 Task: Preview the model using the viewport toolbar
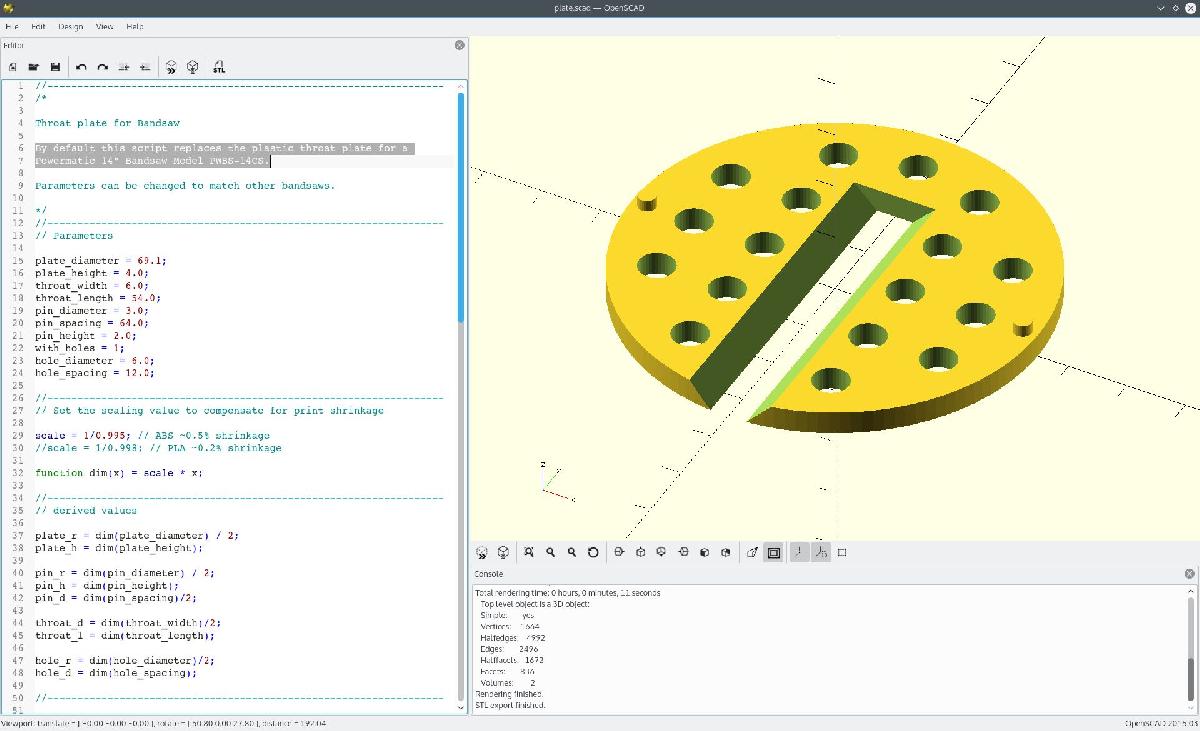pos(481,552)
